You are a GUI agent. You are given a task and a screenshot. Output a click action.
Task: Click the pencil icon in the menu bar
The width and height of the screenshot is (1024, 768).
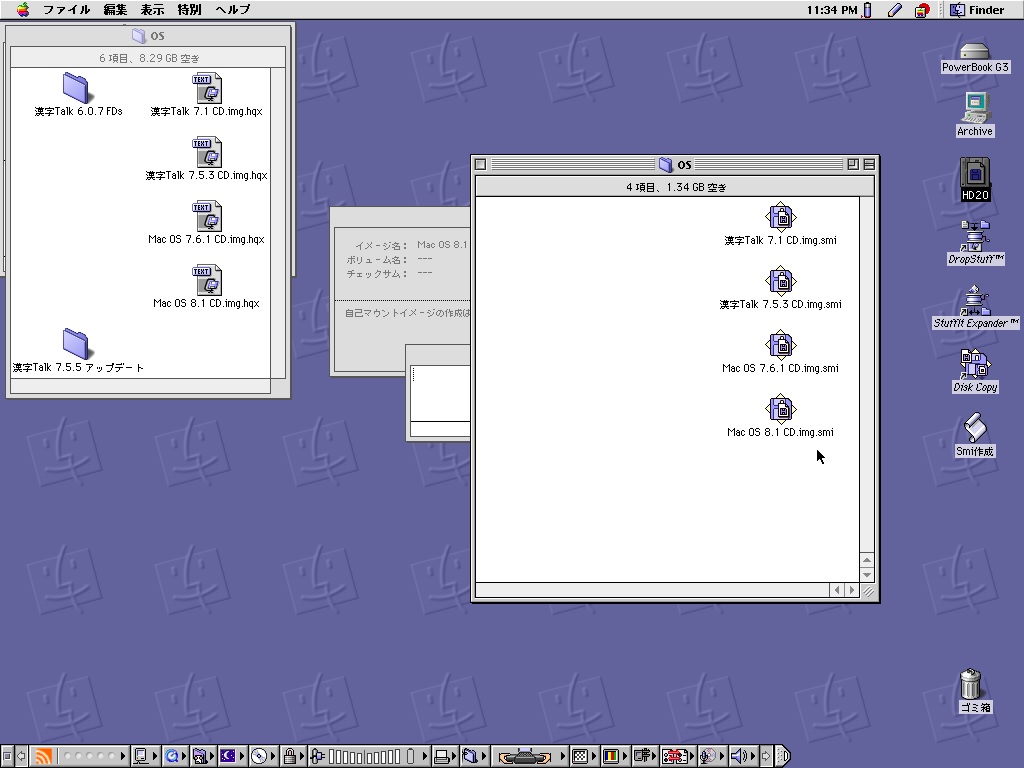click(895, 10)
